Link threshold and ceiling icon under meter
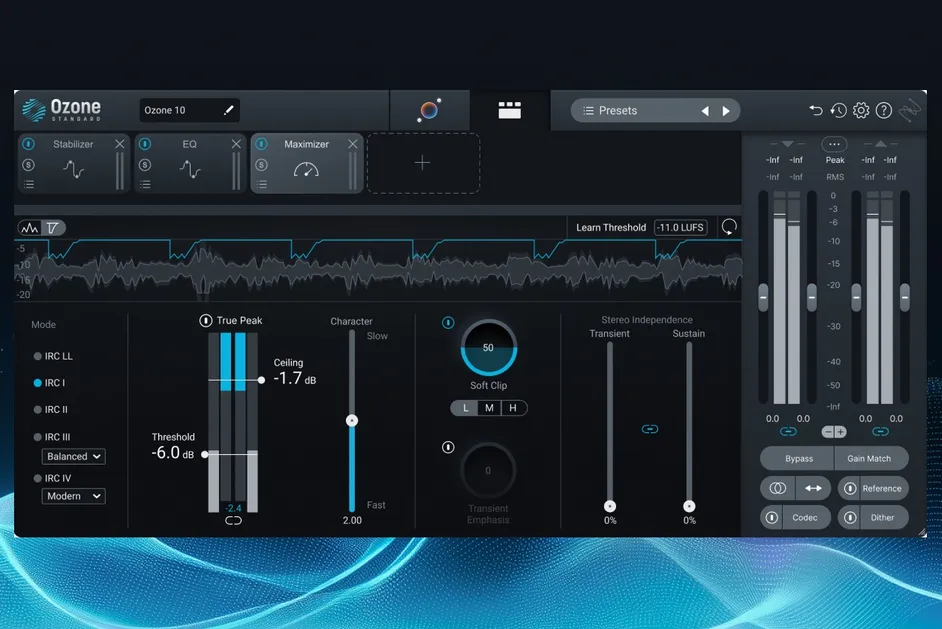The image size is (942, 629). click(x=233, y=521)
